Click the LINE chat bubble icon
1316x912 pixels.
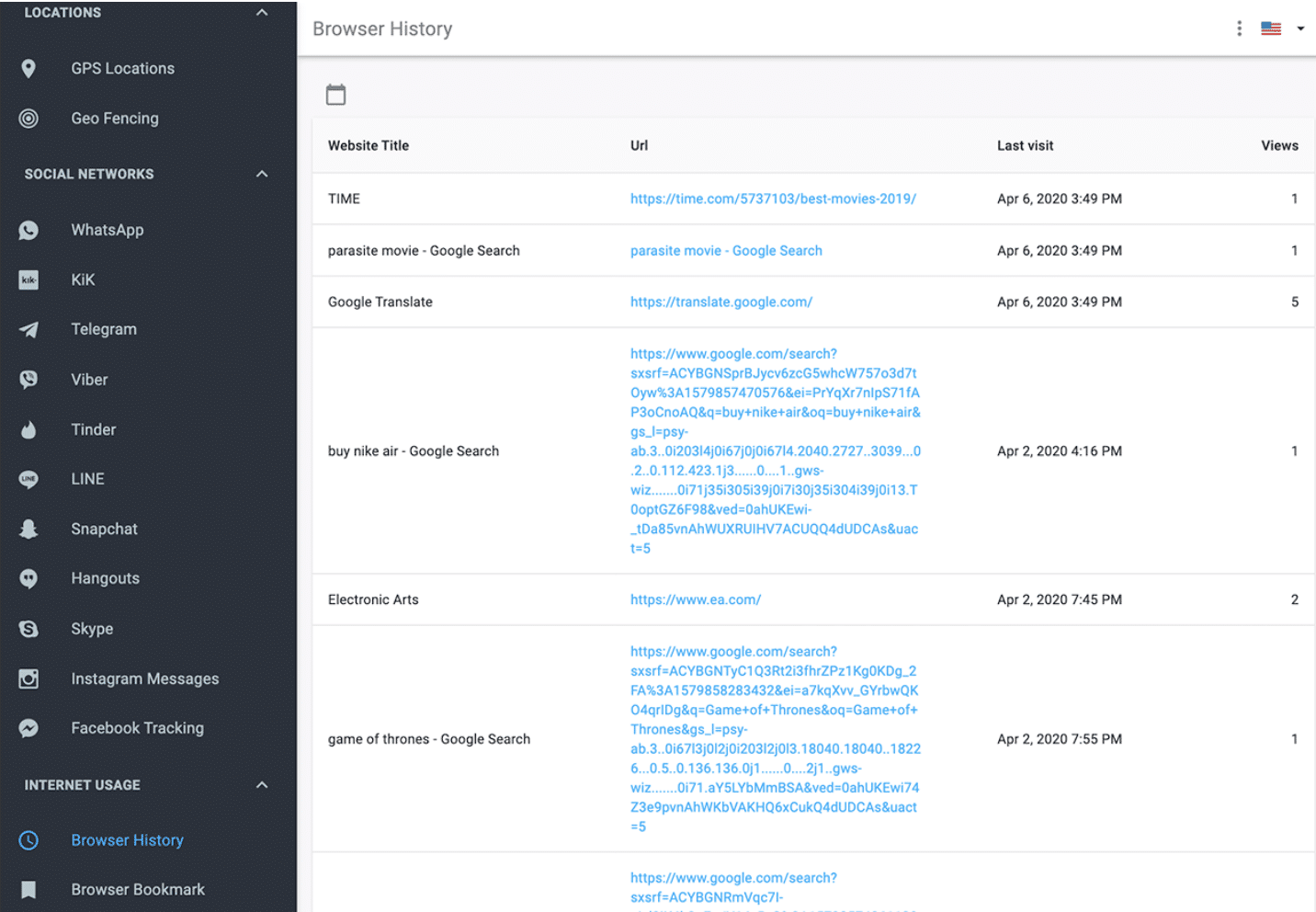[x=28, y=479]
